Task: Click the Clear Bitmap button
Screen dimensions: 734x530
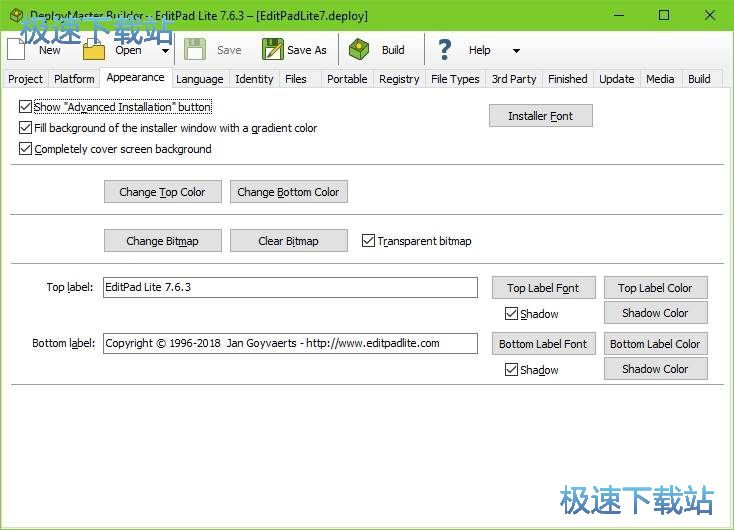Action: [288, 241]
